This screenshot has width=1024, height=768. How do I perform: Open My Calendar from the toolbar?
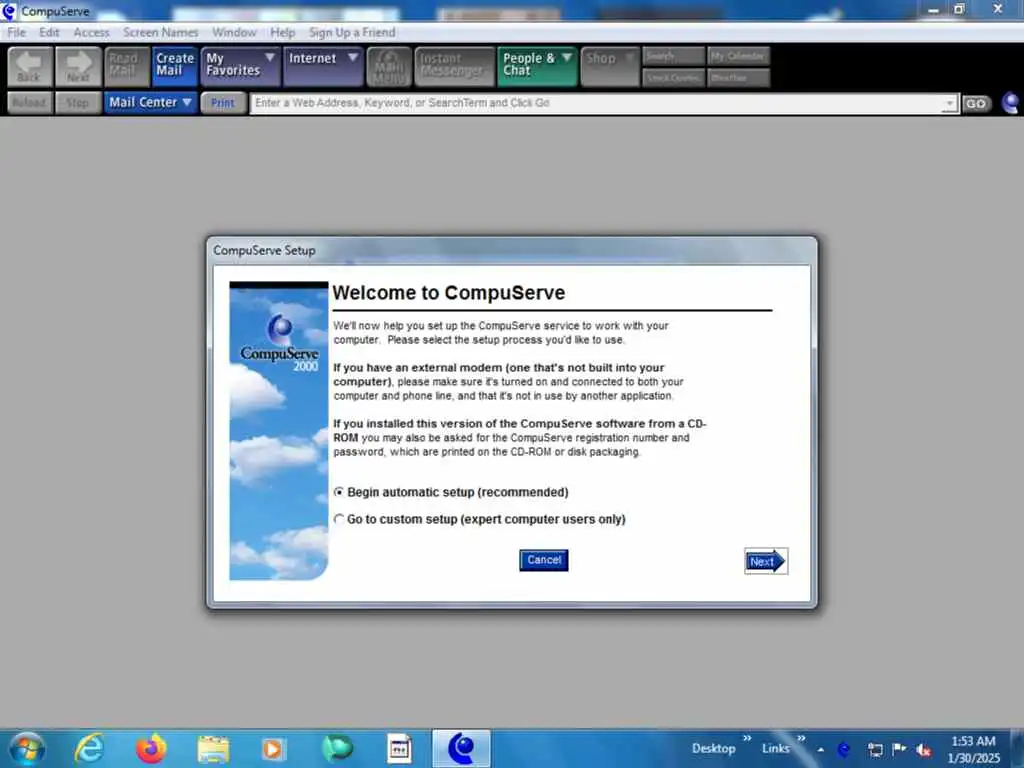coord(738,56)
